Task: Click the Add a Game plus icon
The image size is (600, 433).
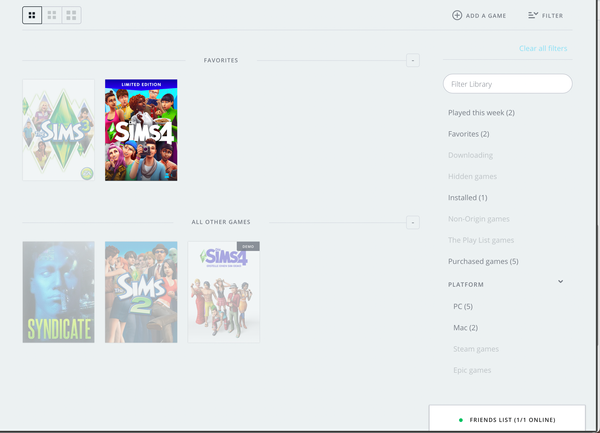Action: coord(457,15)
